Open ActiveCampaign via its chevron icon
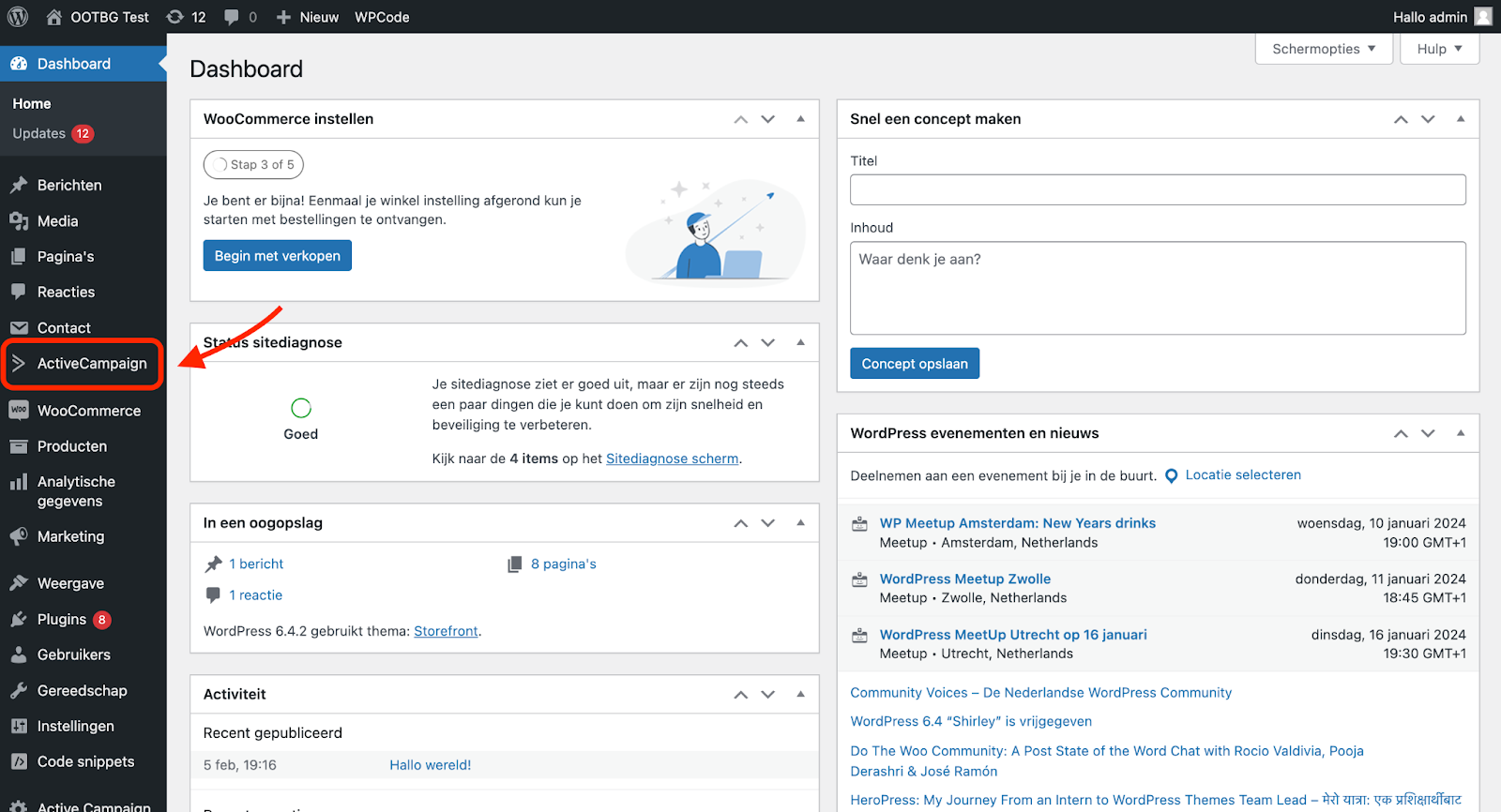Image resolution: width=1501 pixels, height=812 pixels. pyautogui.click(x=19, y=363)
